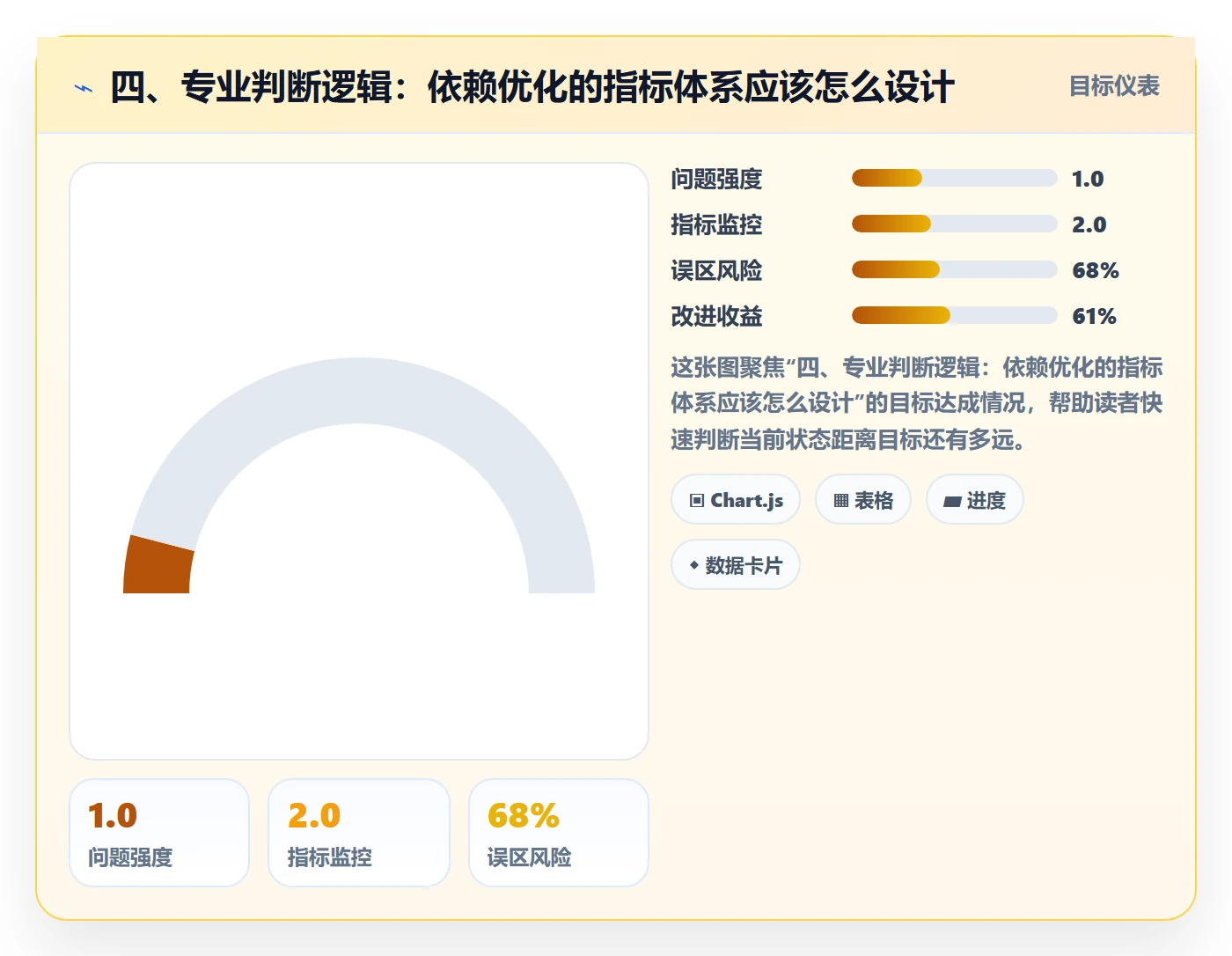
Task: Click the lightning bolt icon in header
Action: coord(84,88)
